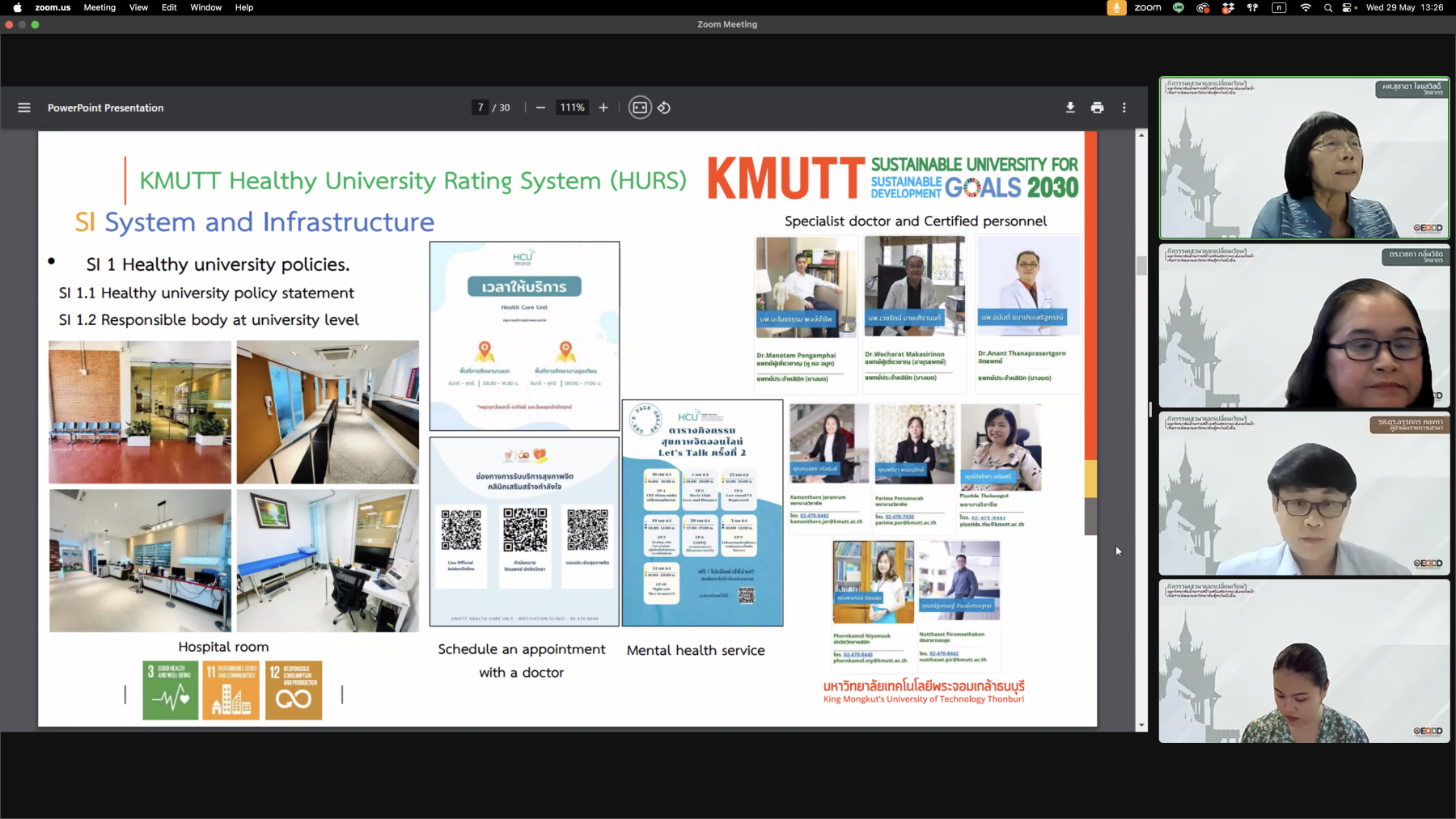Click the brick wall hospital entrance photo
Viewport: 1456px width, 819px height.
(x=140, y=412)
